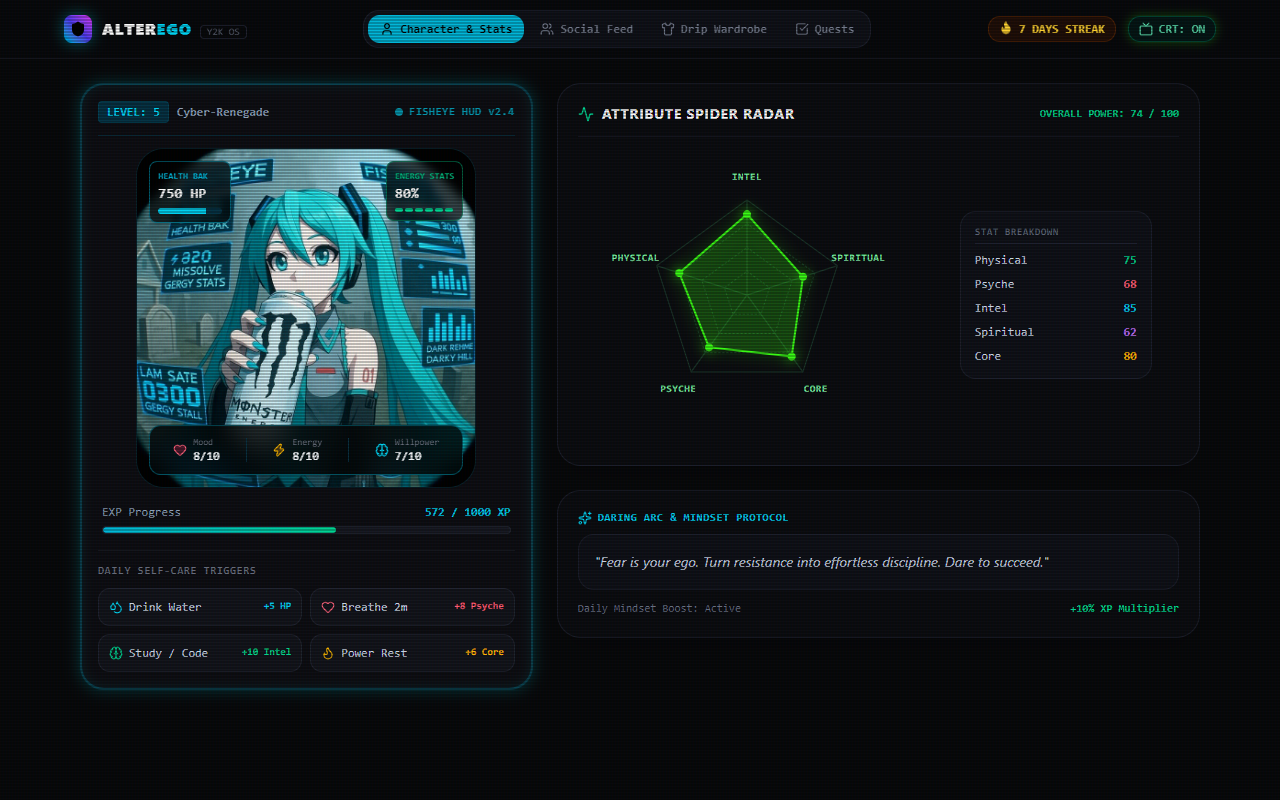Click the +10% XP Multiplier text
1280x800 pixels.
1124,608
